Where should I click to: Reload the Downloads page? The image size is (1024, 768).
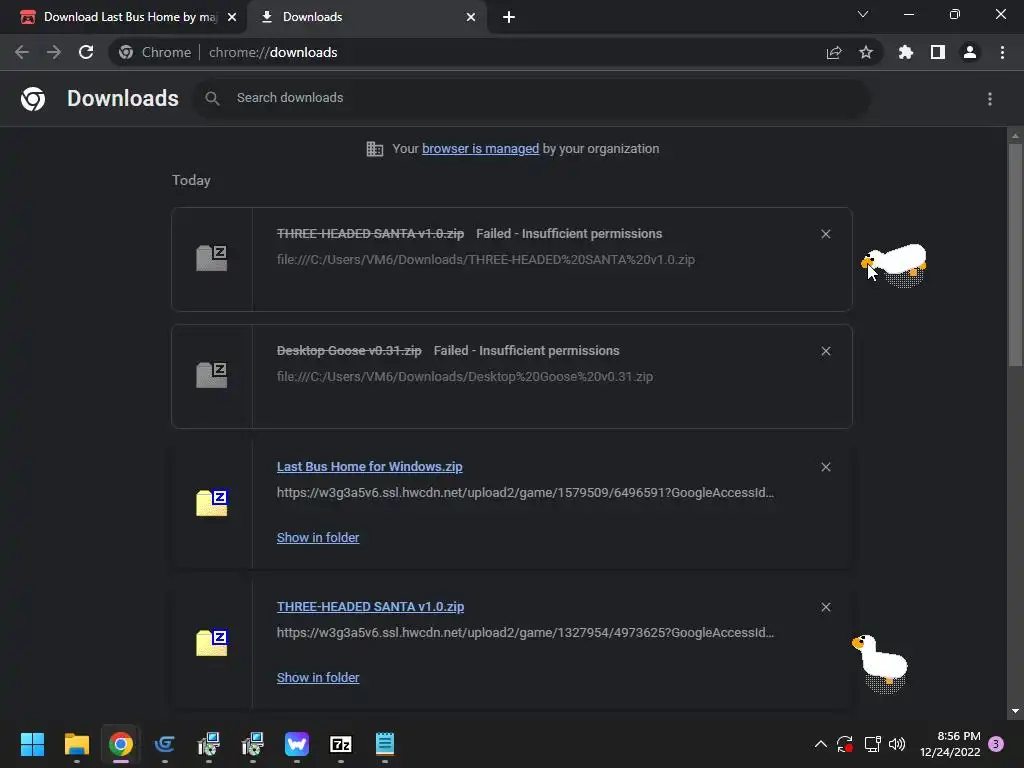point(86,52)
